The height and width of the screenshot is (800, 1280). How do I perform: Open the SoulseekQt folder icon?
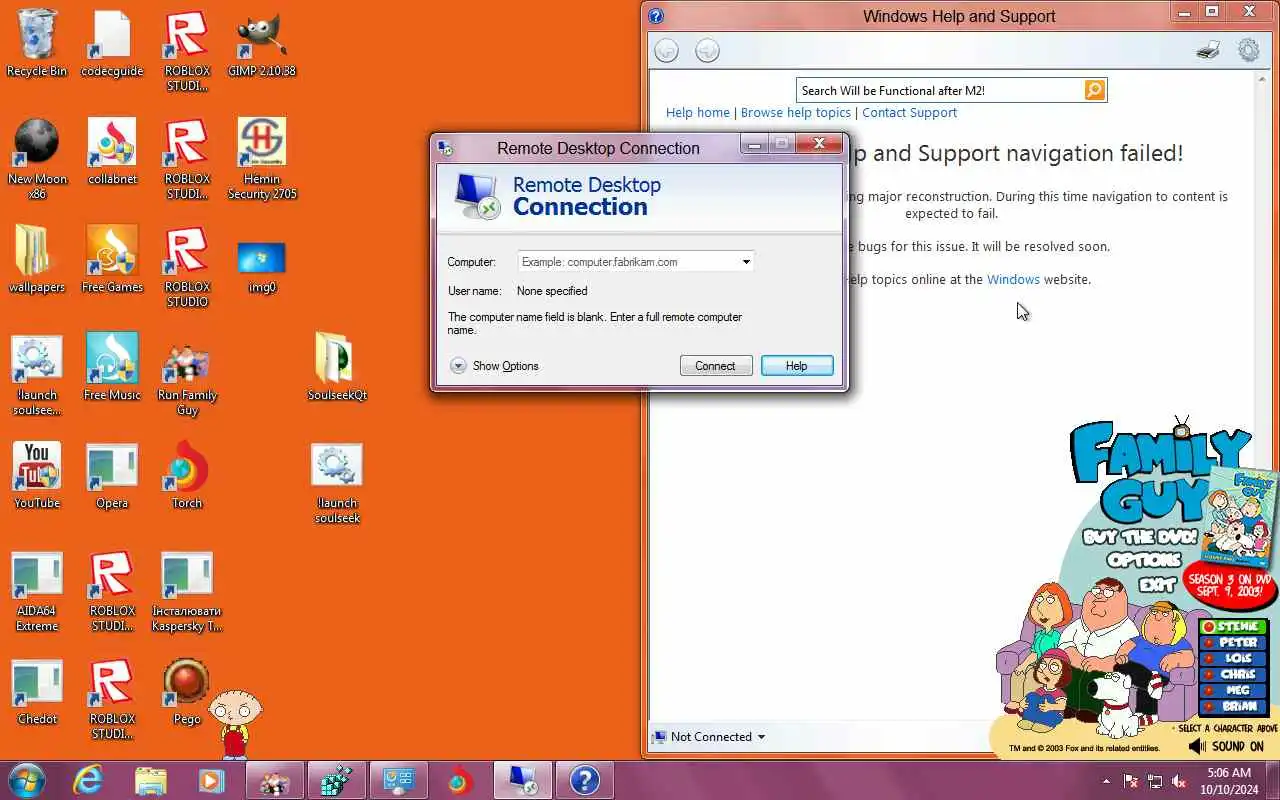pyautogui.click(x=337, y=366)
